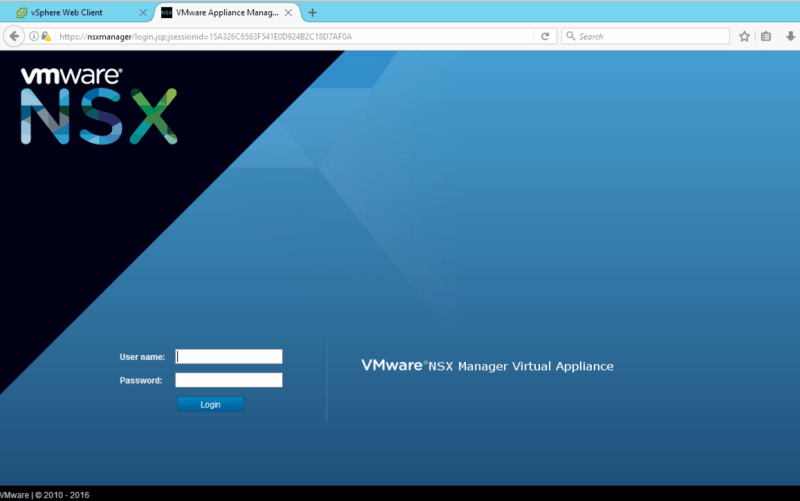Click the padlock warning security icon
This screenshot has width=800, height=501.
coord(46,36)
